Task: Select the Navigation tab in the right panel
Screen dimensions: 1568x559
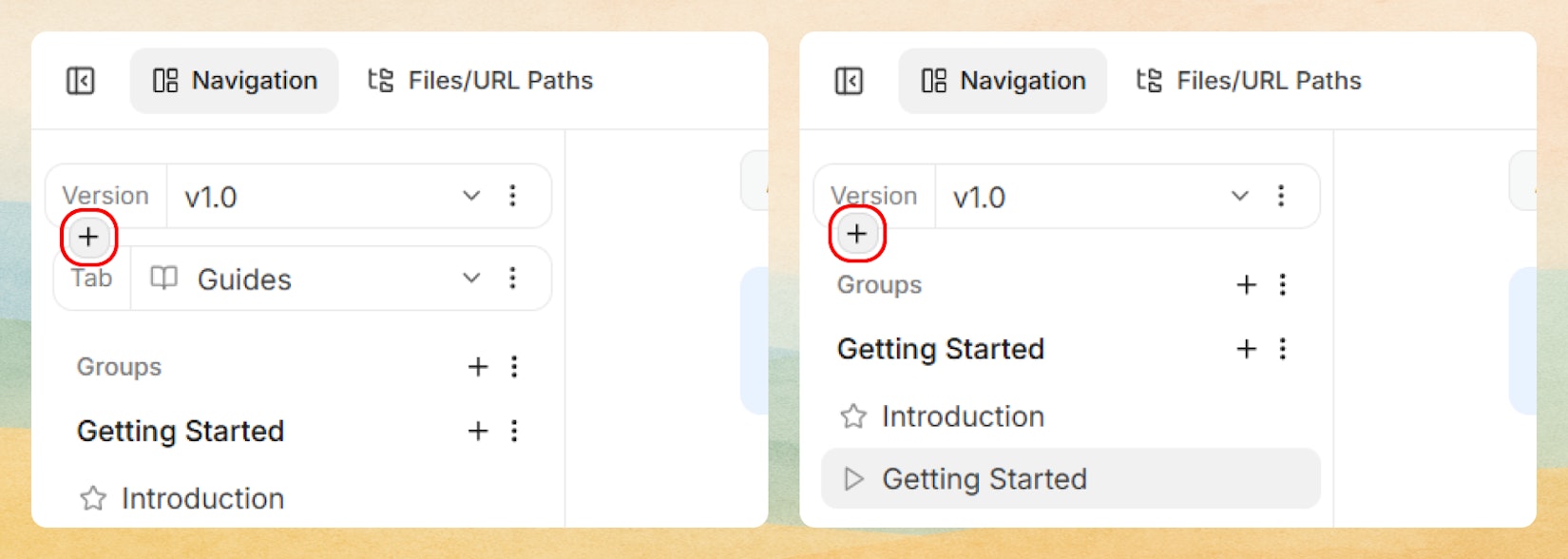Action: tap(1003, 81)
